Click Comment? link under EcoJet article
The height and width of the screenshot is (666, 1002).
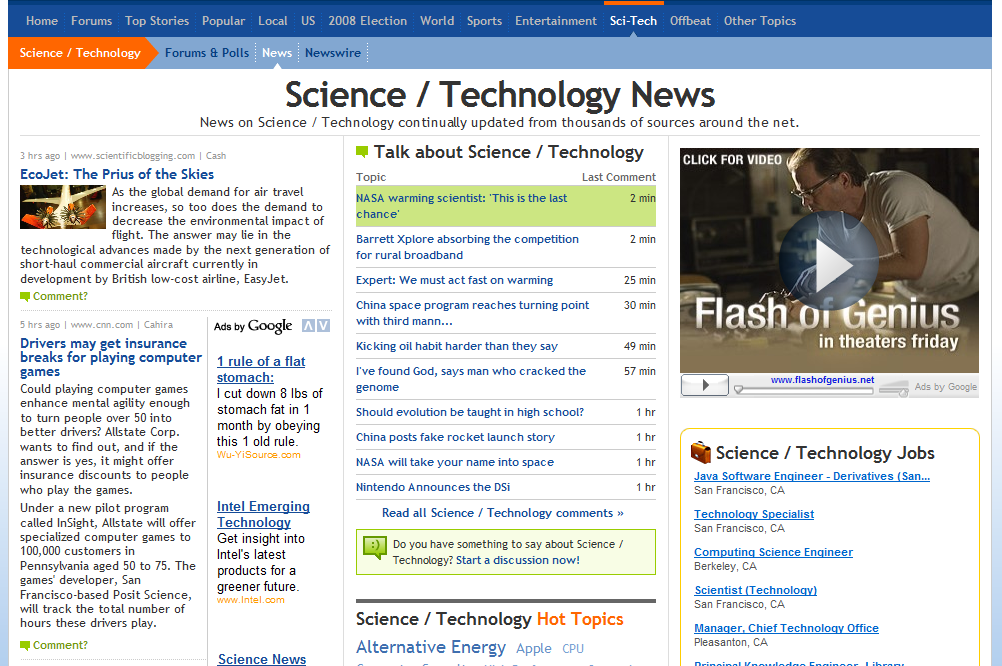tap(60, 297)
